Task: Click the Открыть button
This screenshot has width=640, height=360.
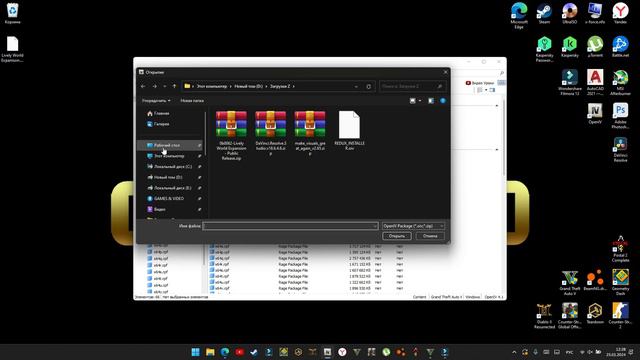Action: (x=397, y=236)
